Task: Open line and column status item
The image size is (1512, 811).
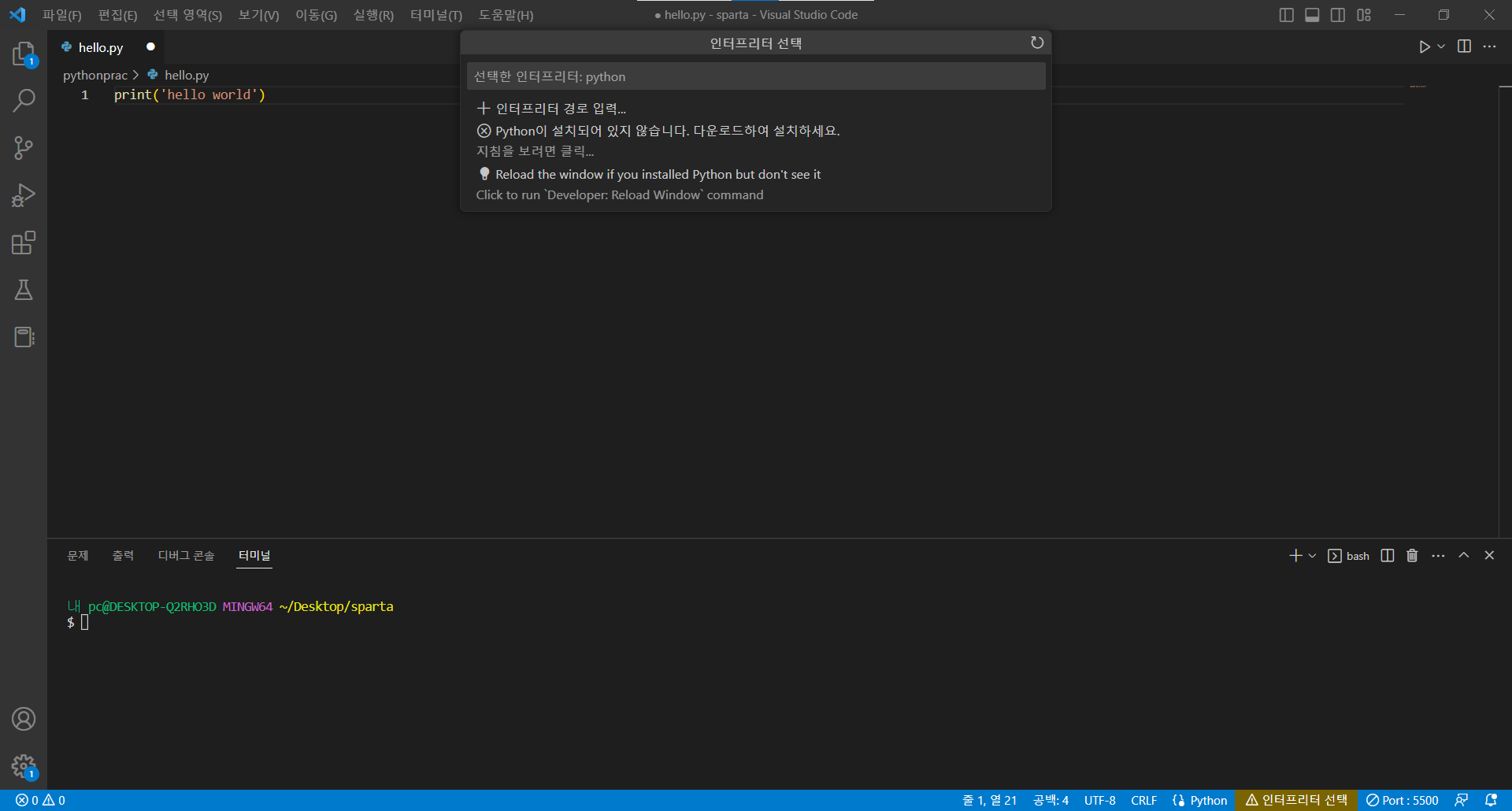Action: (989, 800)
